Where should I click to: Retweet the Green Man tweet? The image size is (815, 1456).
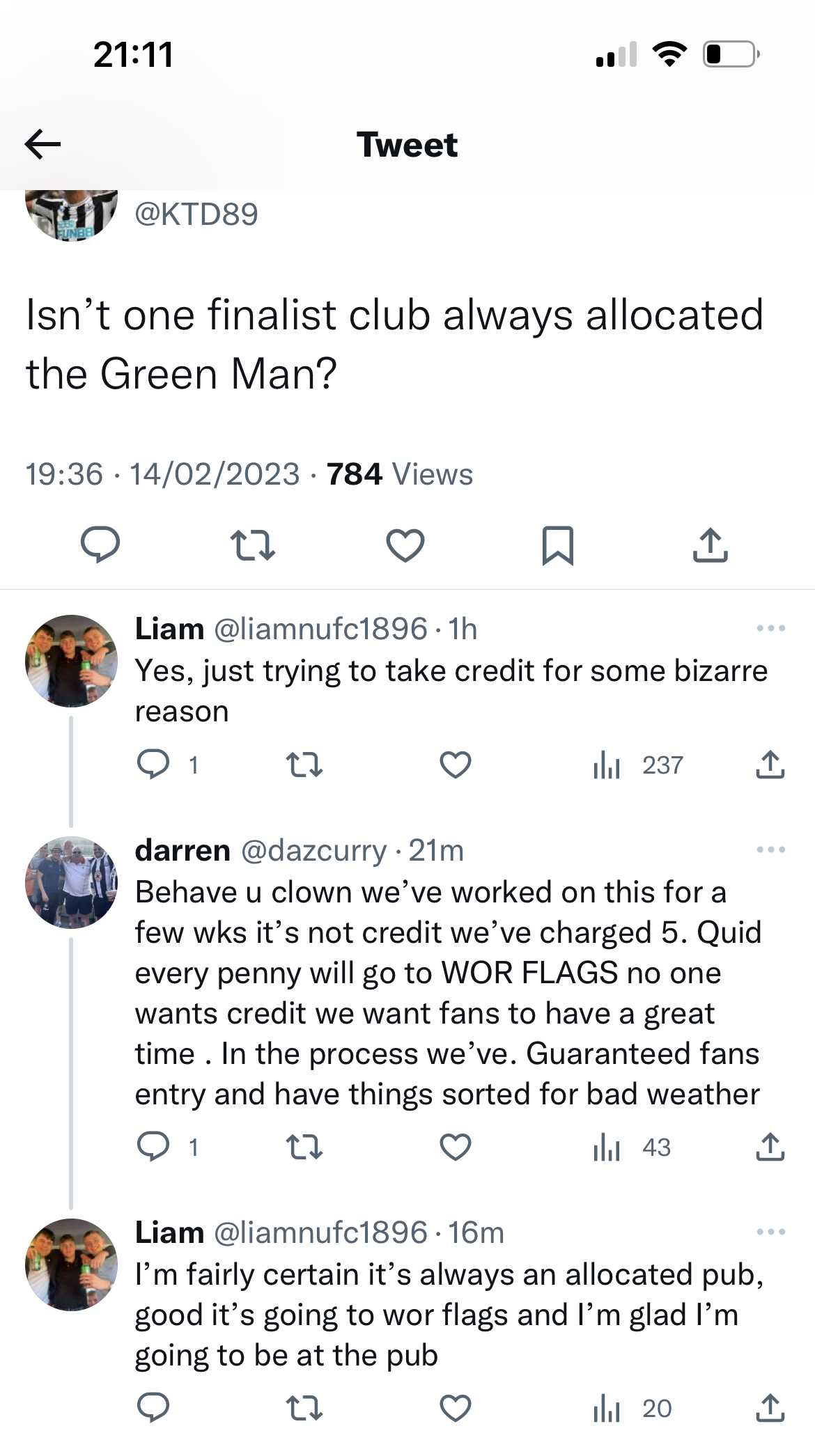(252, 545)
